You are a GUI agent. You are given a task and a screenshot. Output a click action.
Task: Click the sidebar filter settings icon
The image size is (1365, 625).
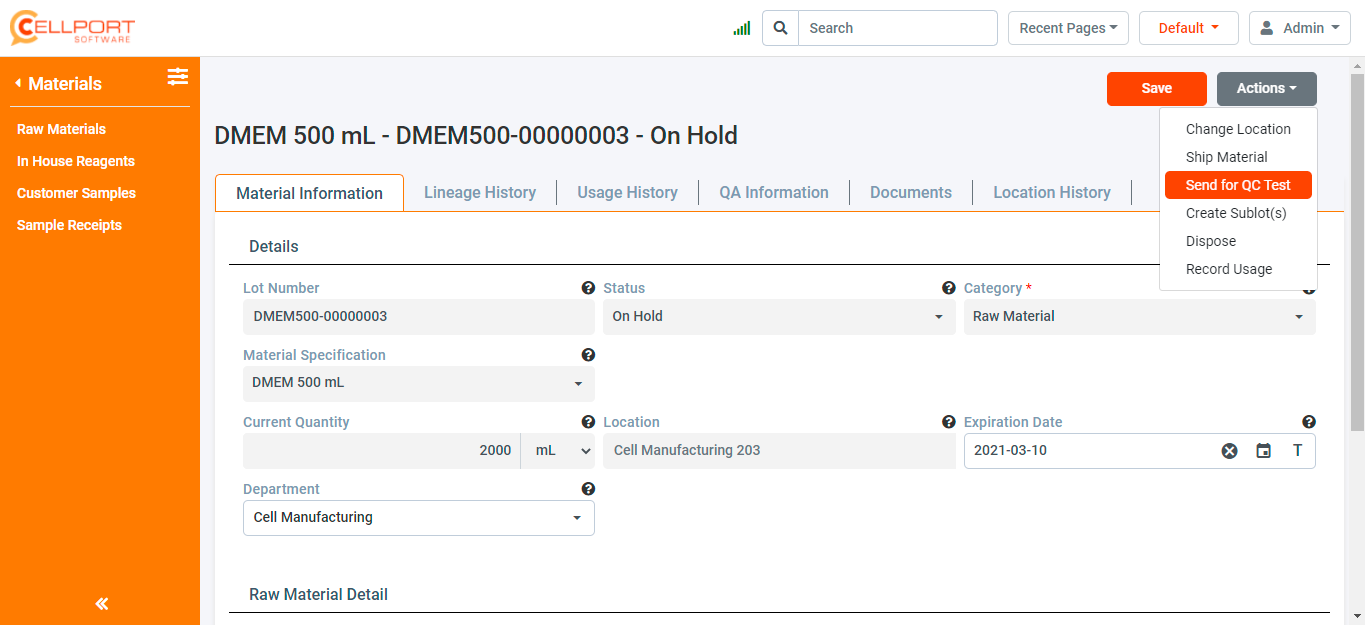pos(177,76)
